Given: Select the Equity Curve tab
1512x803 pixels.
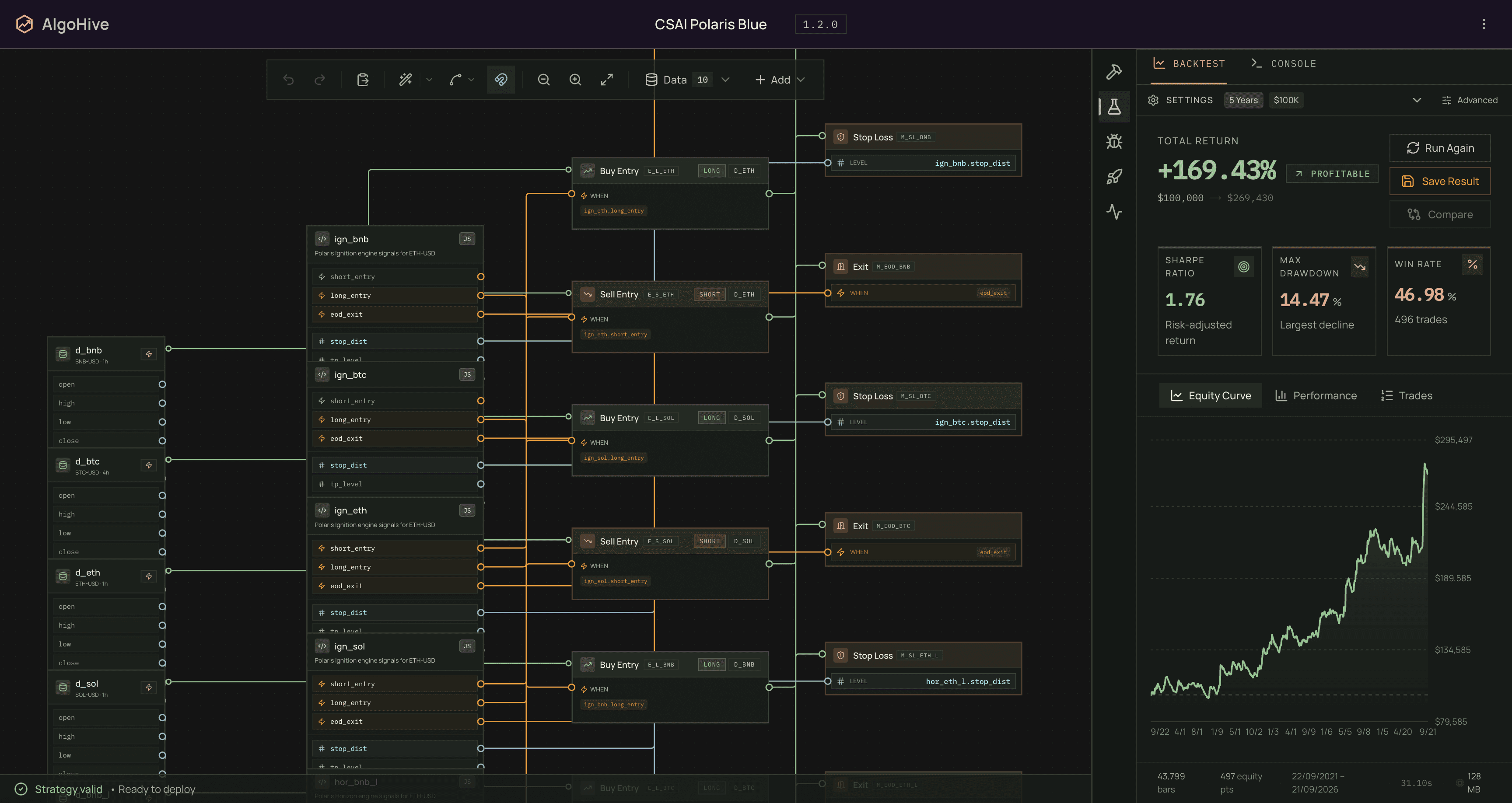Looking at the screenshot, I should 1211,396.
